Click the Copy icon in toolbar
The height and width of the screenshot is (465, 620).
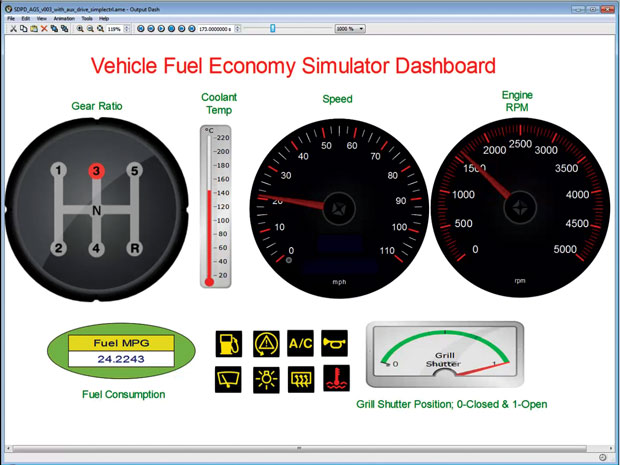click(x=24, y=29)
